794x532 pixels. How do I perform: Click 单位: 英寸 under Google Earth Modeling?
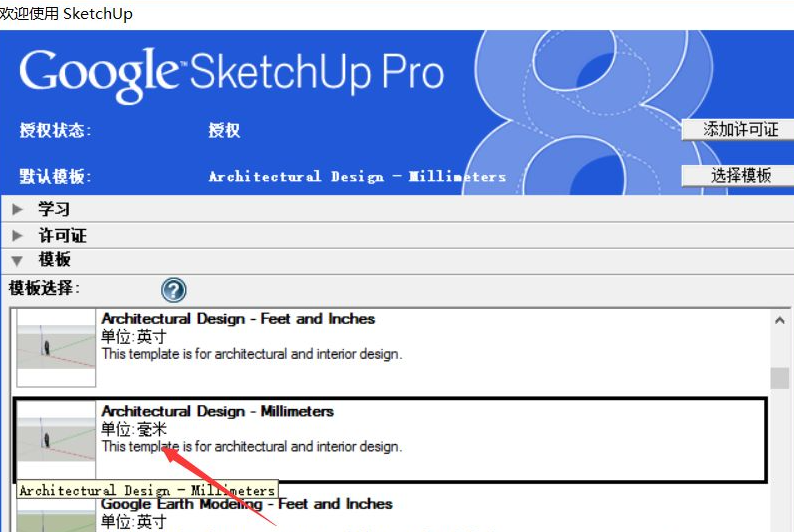(x=134, y=522)
